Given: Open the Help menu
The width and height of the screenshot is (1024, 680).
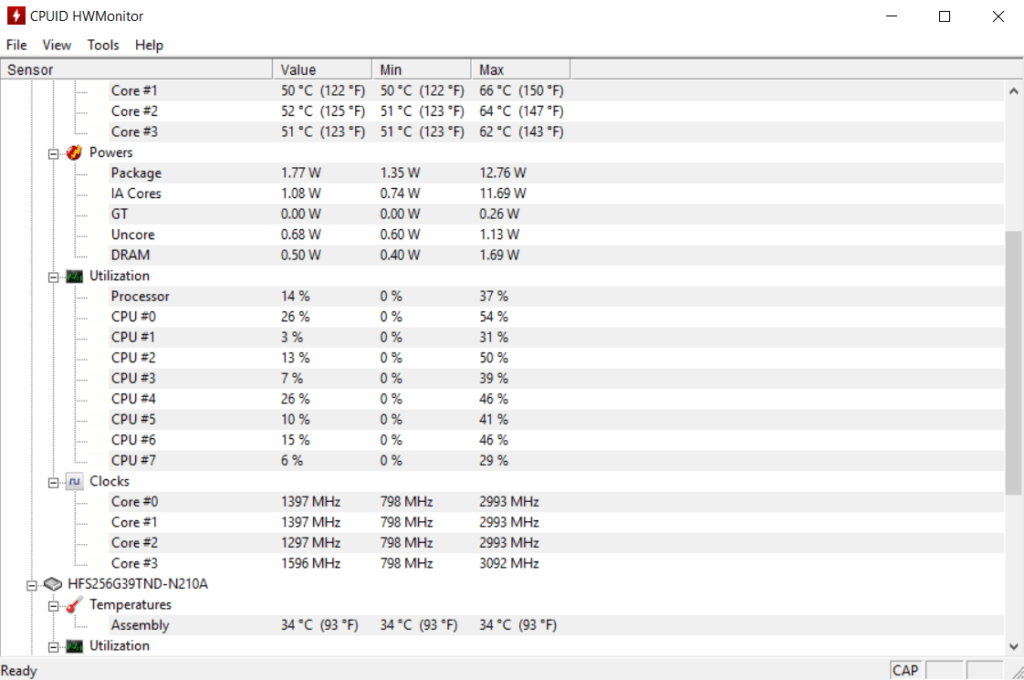Looking at the screenshot, I should coord(149,45).
